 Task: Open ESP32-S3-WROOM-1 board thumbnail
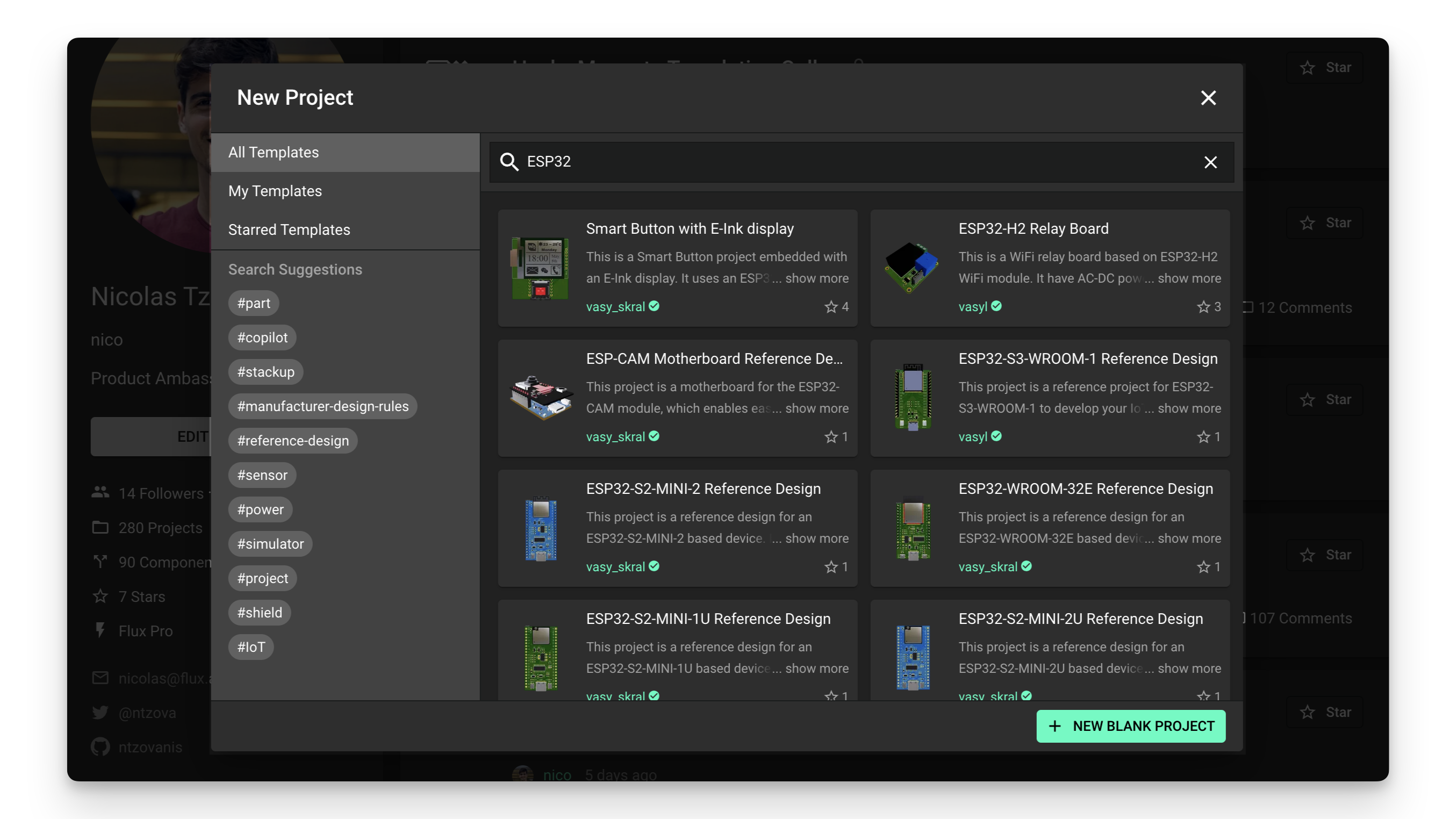913,397
